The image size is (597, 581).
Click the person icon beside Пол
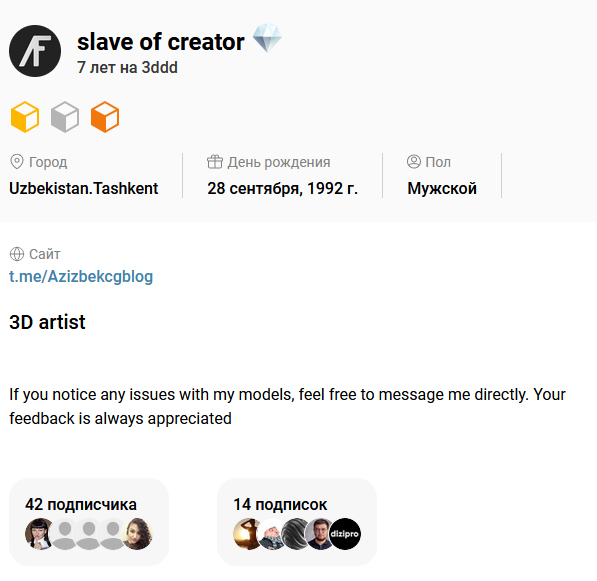(x=414, y=162)
